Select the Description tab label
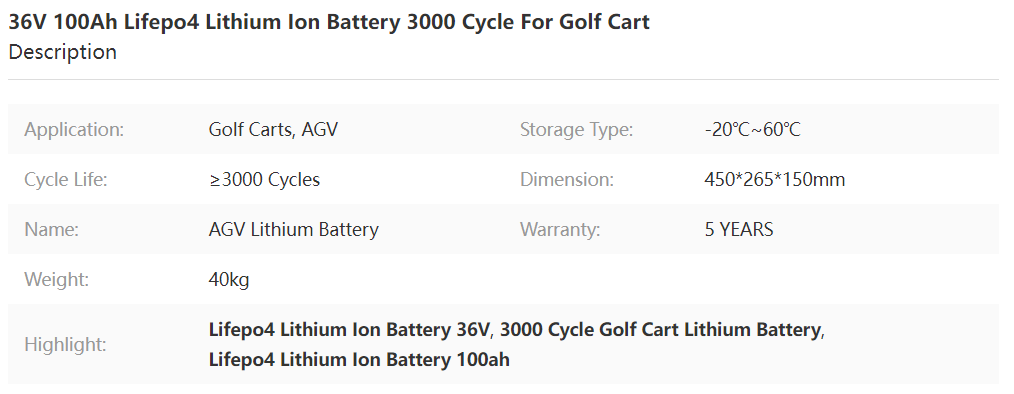This screenshot has height=394, width=1014. pyautogui.click(x=63, y=52)
